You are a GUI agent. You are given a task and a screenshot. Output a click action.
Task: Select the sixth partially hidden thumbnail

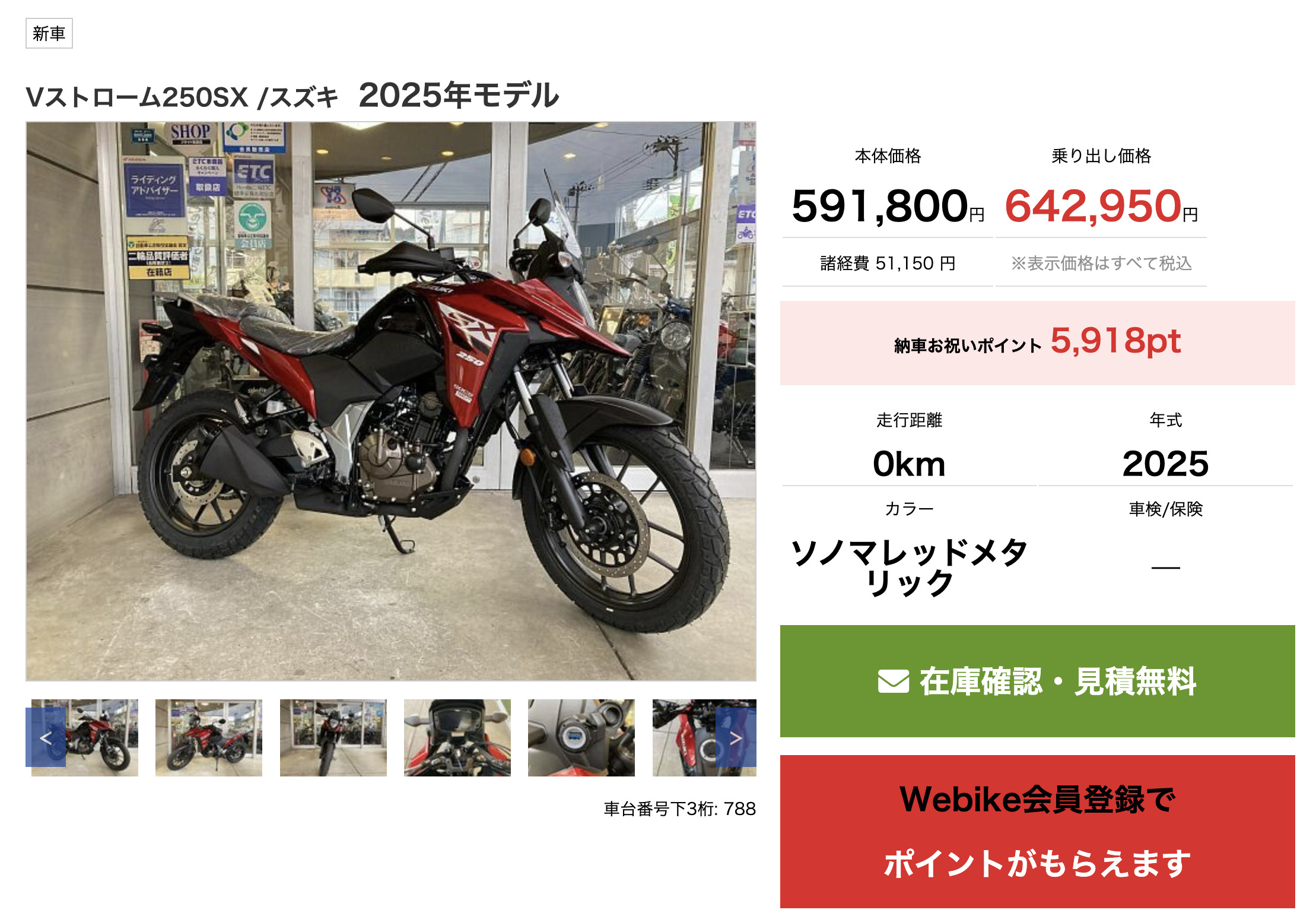pyautogui.click(x=704, y=737)
